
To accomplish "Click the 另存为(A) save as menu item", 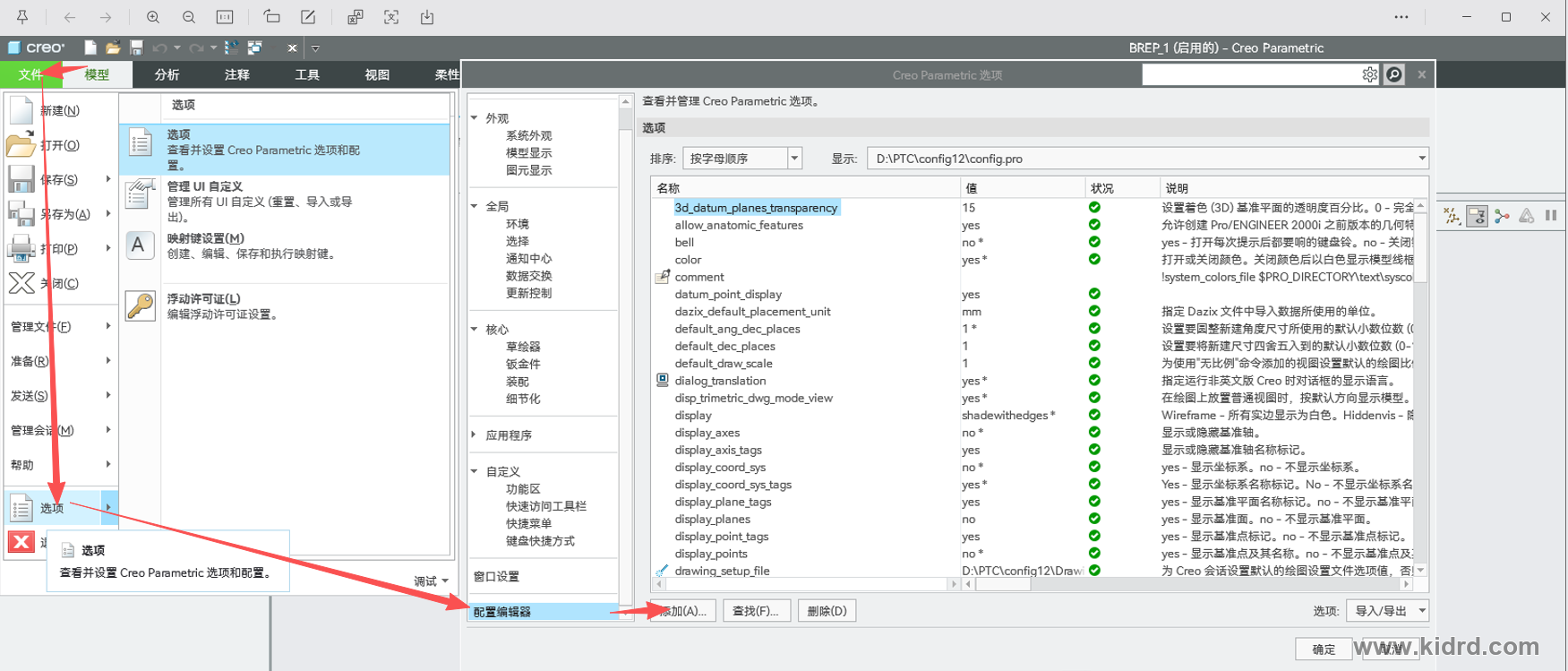I will 61,214.
